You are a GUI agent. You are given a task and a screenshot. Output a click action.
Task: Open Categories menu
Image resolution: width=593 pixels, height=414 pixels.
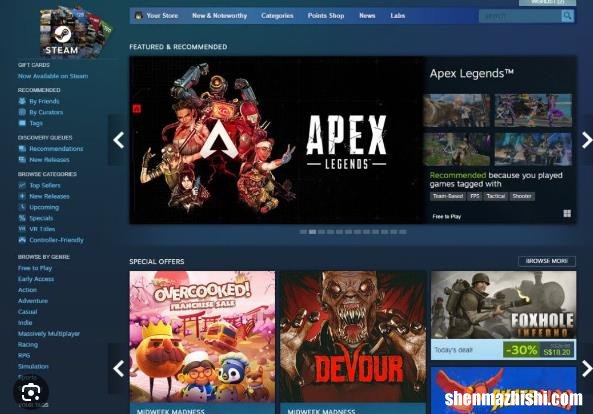(277, 16)
